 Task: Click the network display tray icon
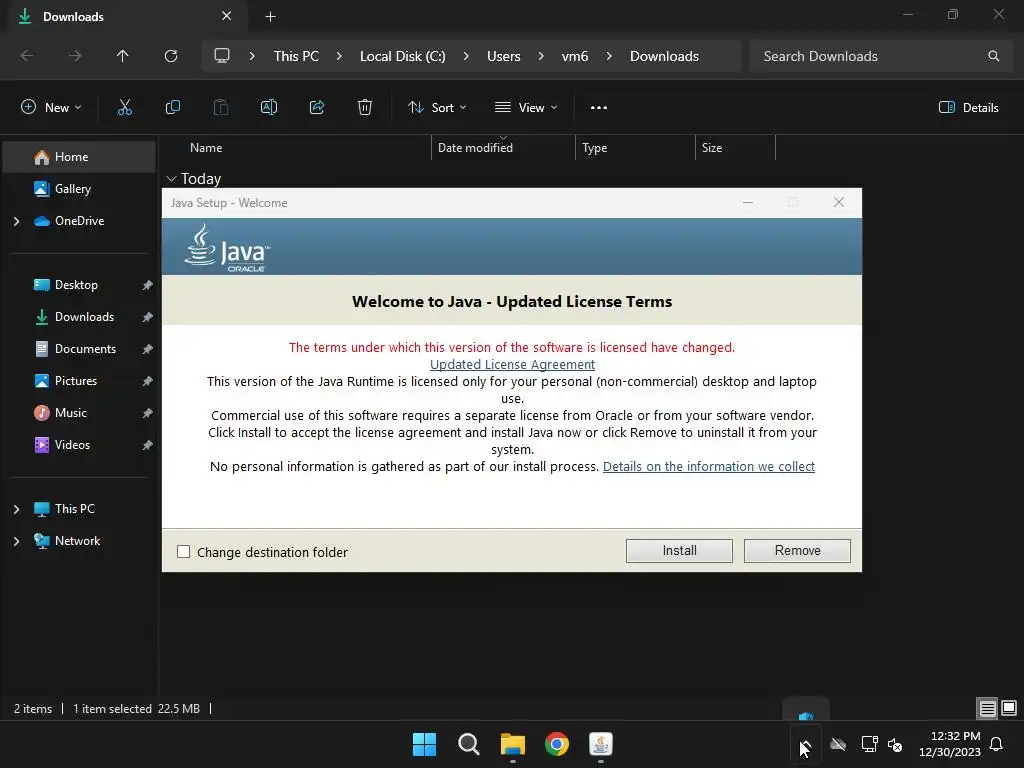(x=869, y=744)
